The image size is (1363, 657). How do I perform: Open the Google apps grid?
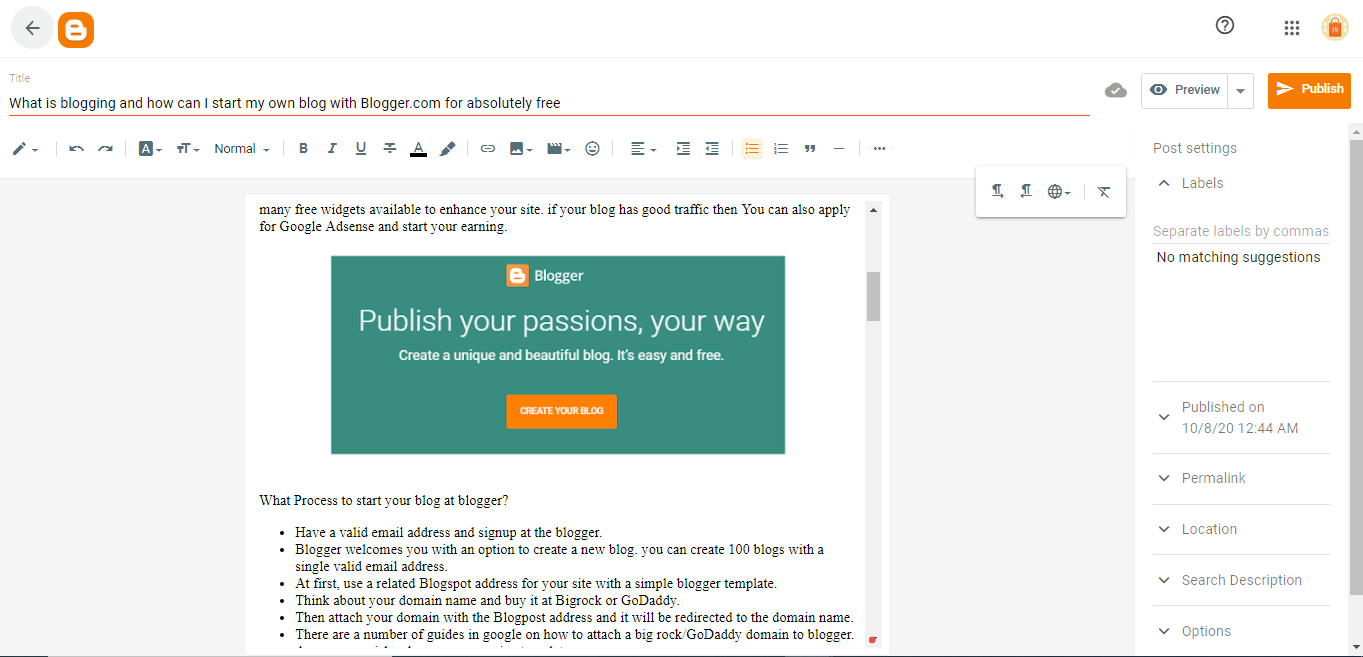click(x=1291, y=28)
